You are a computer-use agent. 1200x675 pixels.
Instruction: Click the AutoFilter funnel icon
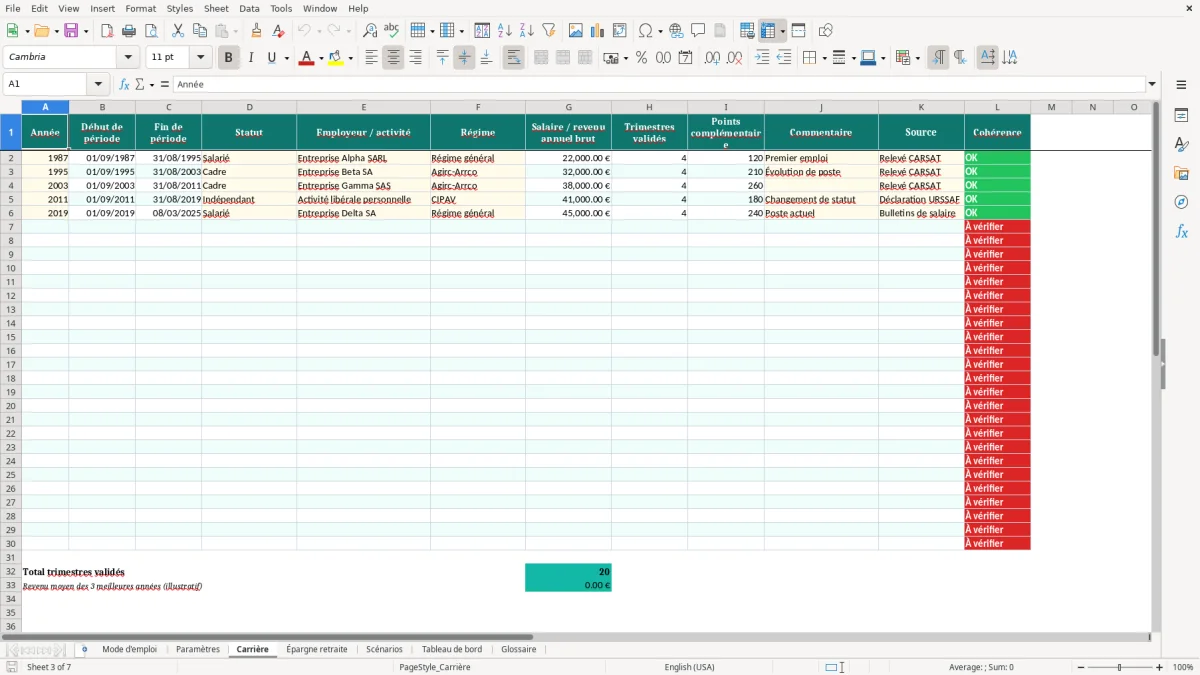click(x=549, y=30)
